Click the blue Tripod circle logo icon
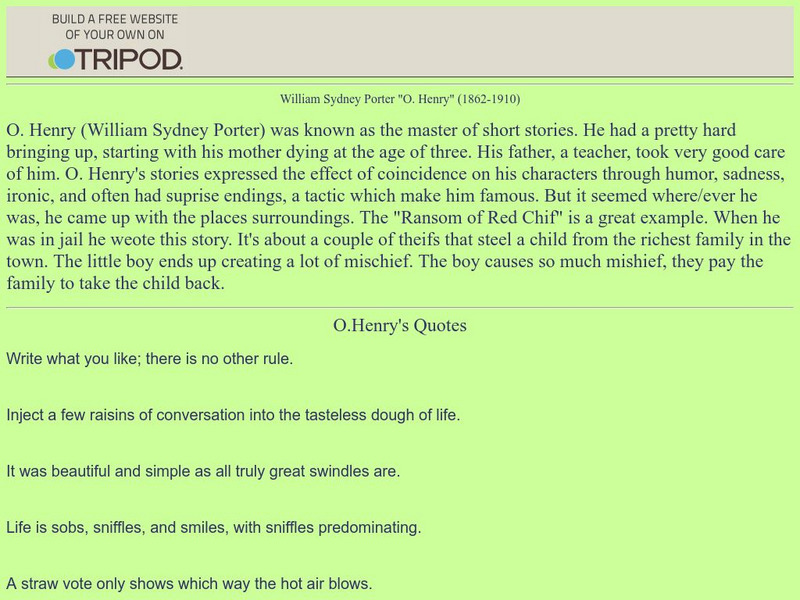The width and height of the screenshot is (800, 600). [63, 60]
